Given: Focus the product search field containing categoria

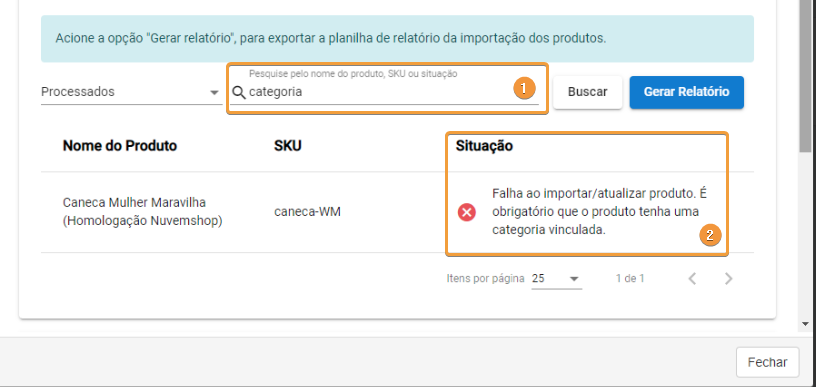Looking at the screenshot, I should point(384,92).
